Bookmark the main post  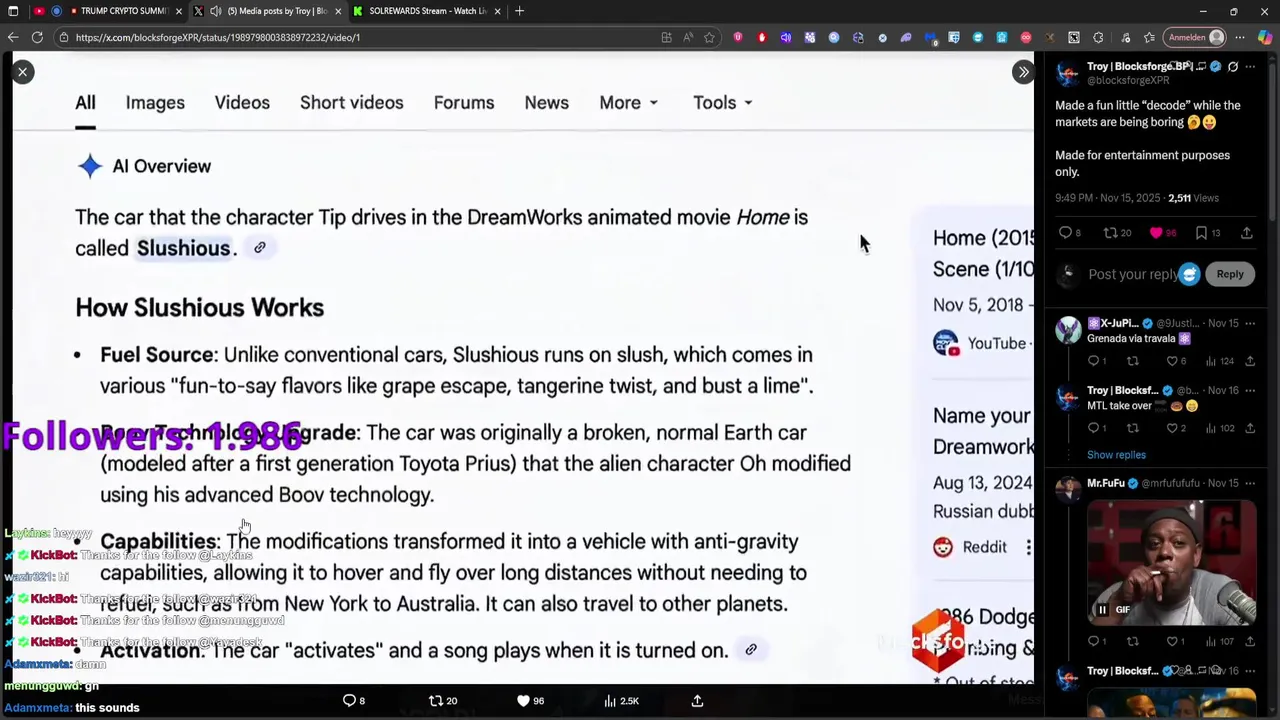coord(1201,233)
